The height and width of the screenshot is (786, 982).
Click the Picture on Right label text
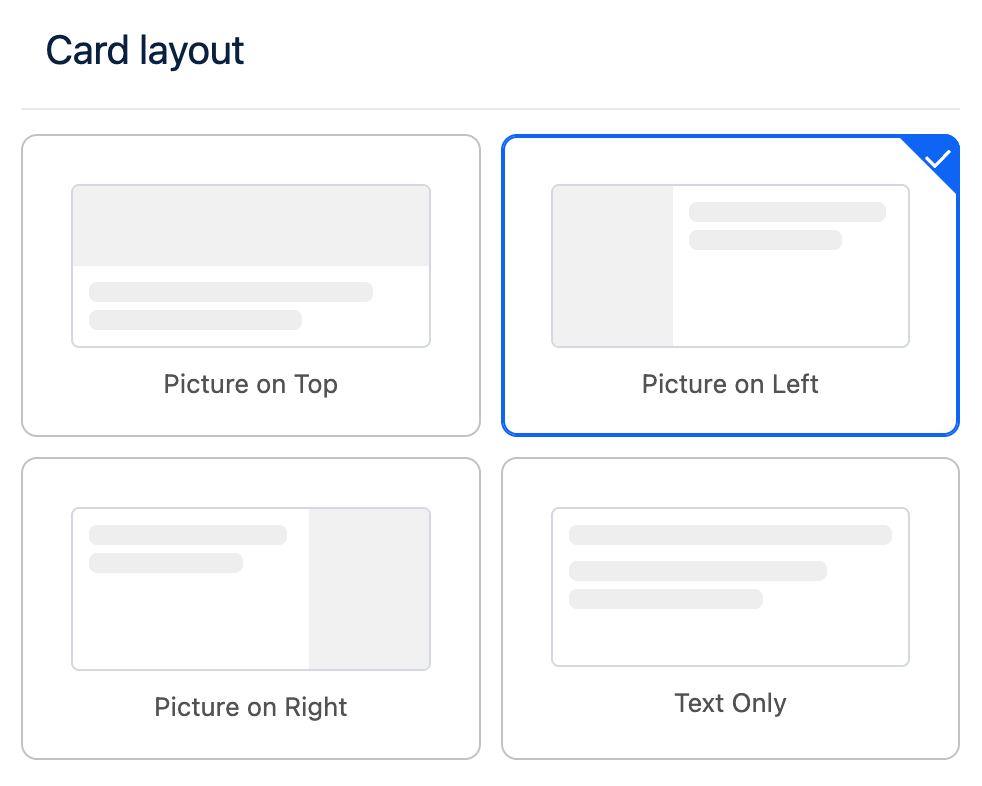(250, 707)
